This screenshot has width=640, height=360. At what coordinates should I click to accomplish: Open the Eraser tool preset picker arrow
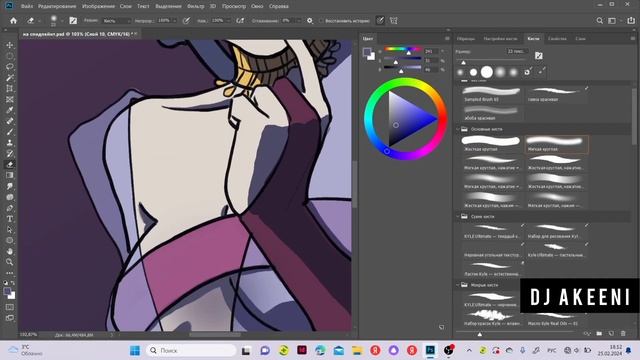(x=39, y=21)
